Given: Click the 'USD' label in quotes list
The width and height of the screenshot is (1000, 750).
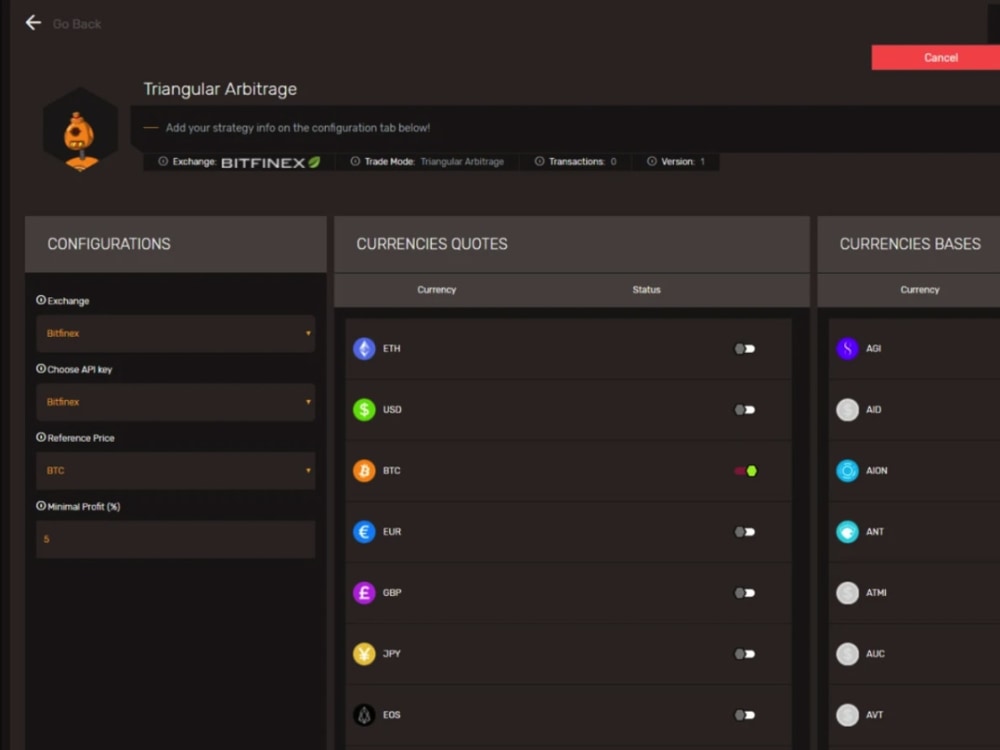Looking at the screenshot, I should 392,409.
